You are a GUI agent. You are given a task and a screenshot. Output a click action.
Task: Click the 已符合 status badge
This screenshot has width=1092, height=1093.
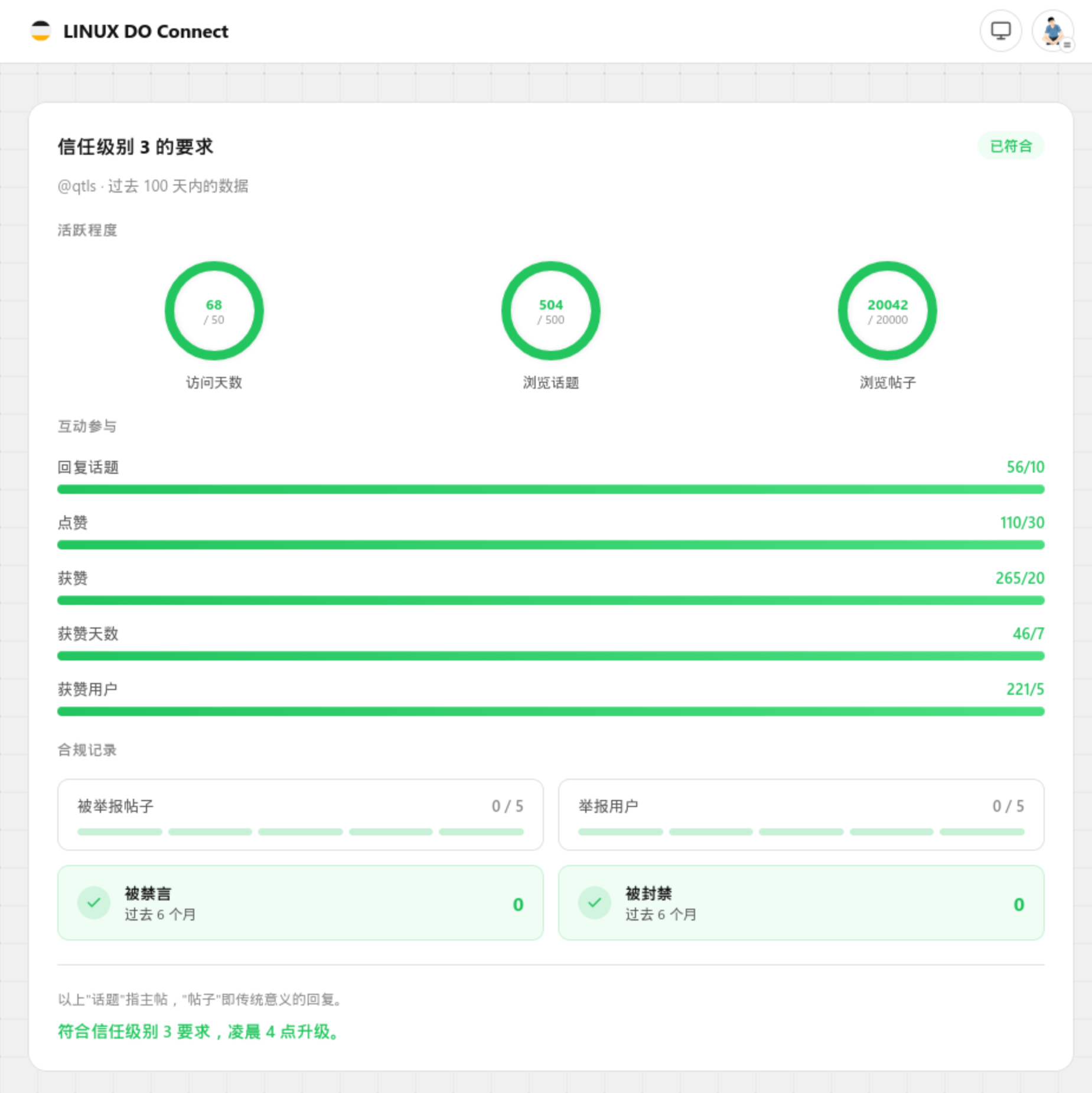click(x=1010, y=146)
